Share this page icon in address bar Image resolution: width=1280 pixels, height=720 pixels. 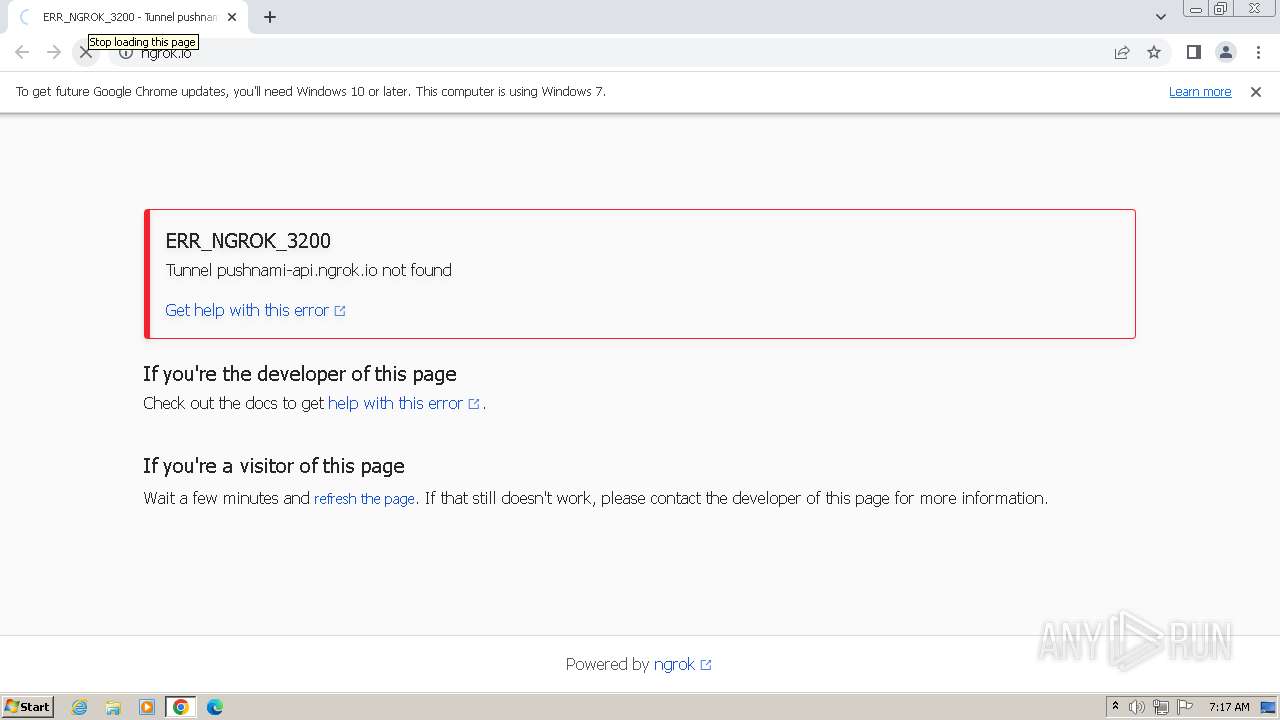tap(1122, 53)
